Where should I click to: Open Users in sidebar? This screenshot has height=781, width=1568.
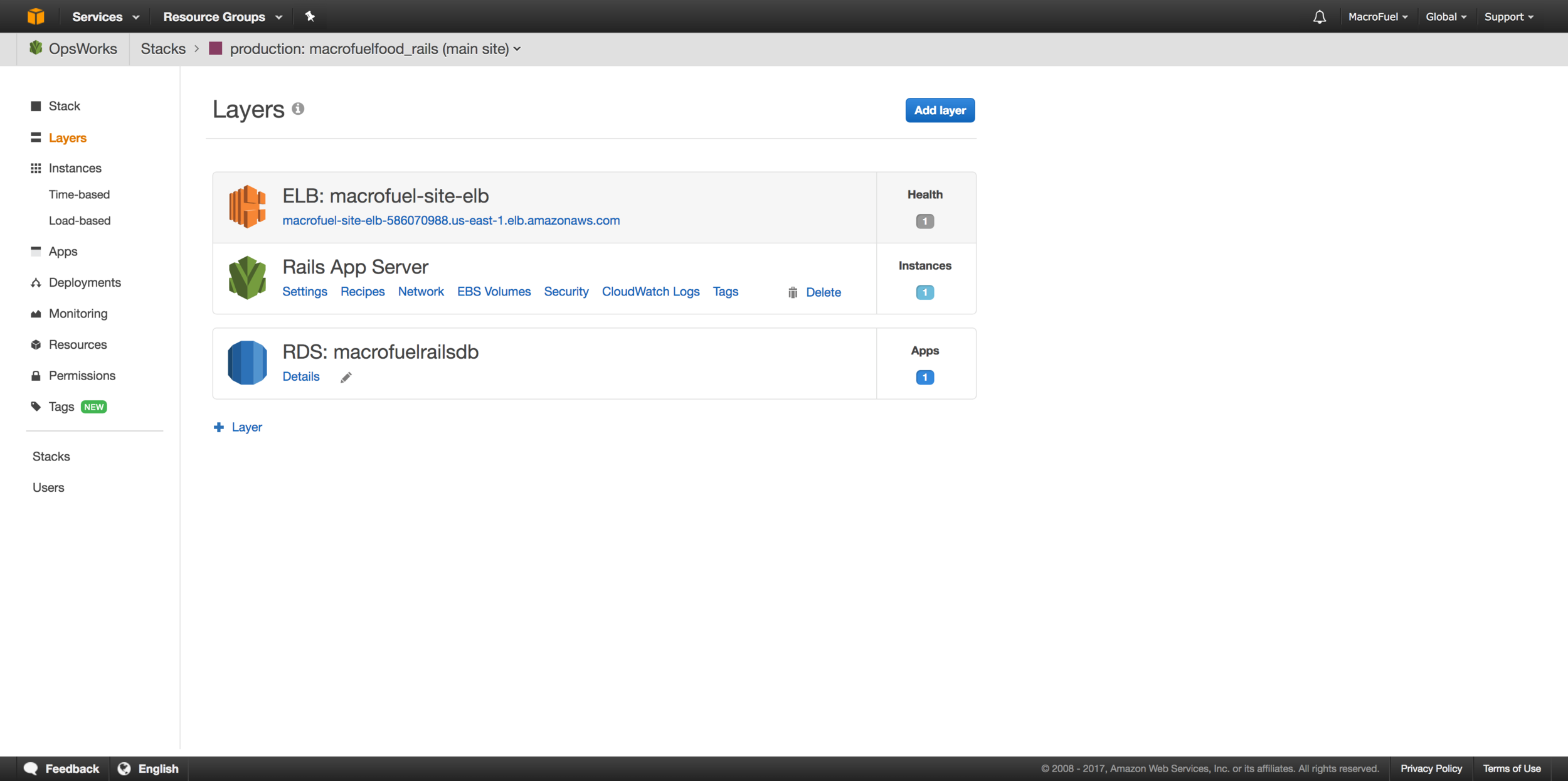(48, 487)
